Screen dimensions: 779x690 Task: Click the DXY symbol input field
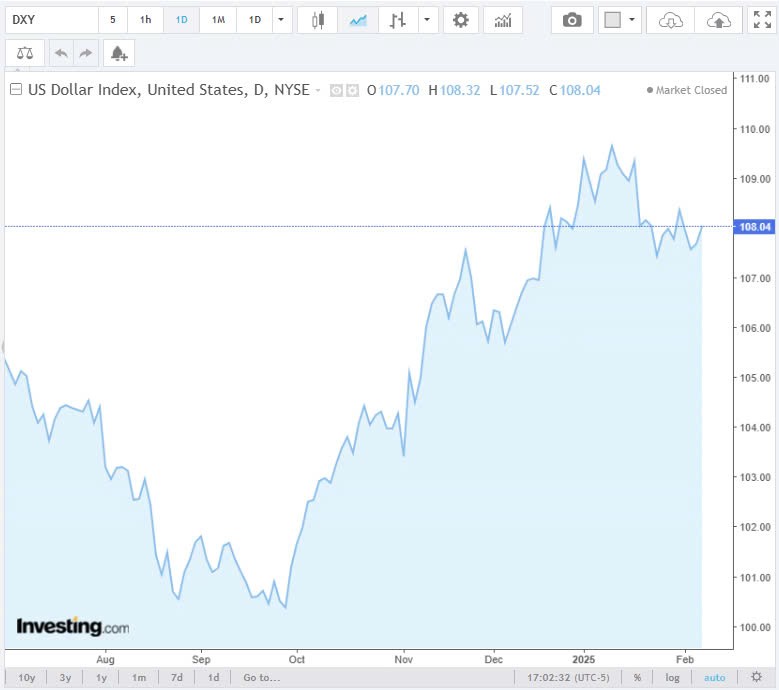point(50,20)
